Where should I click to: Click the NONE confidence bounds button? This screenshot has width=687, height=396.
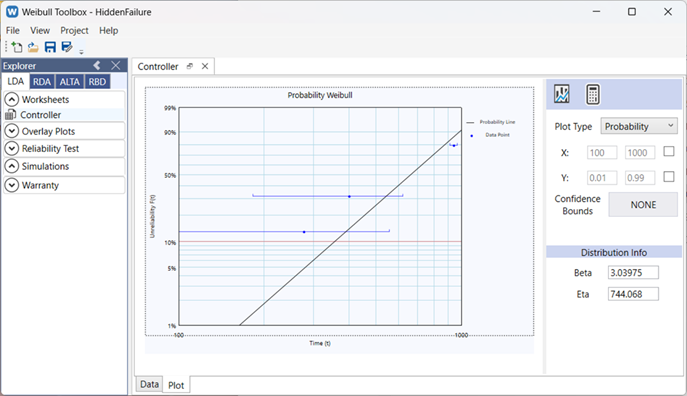(643, 205)
